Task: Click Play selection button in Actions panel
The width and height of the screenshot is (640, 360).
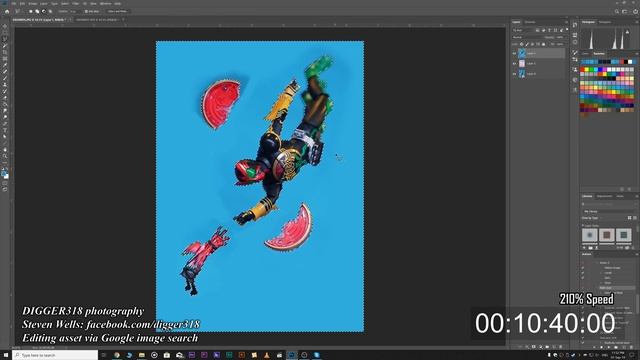Action: tap(609, 347)
